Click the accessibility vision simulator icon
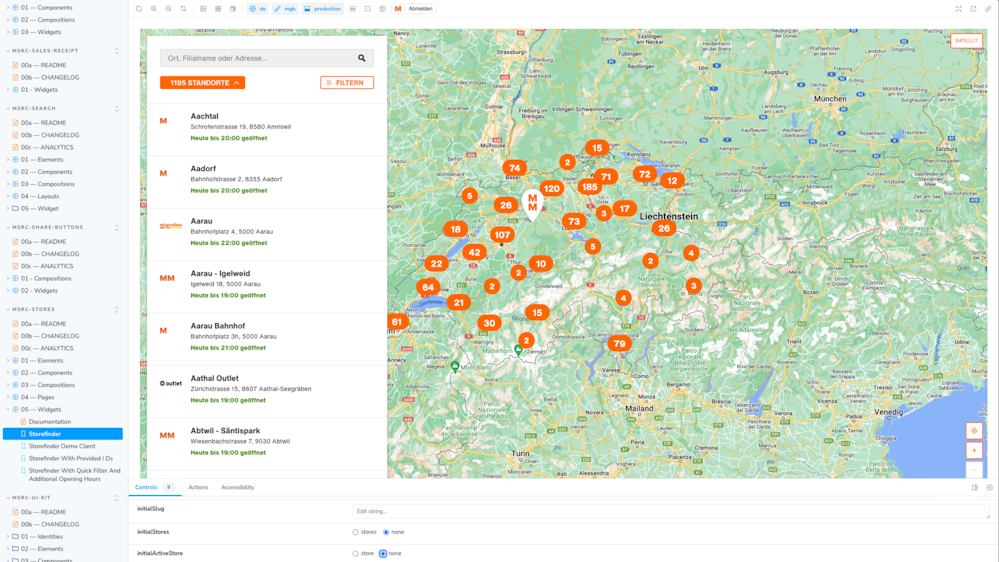Screen dimensions: 999x562 click(x=382, y=9)
